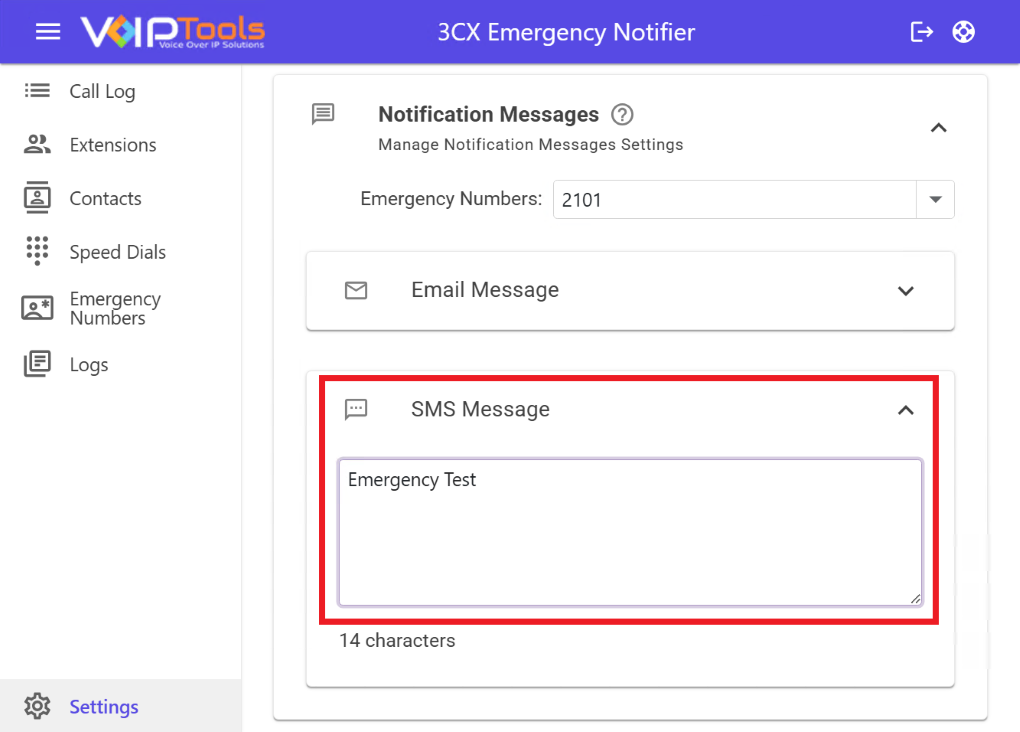
Task: Click the Email Message envelope icon
Action: 356,290
